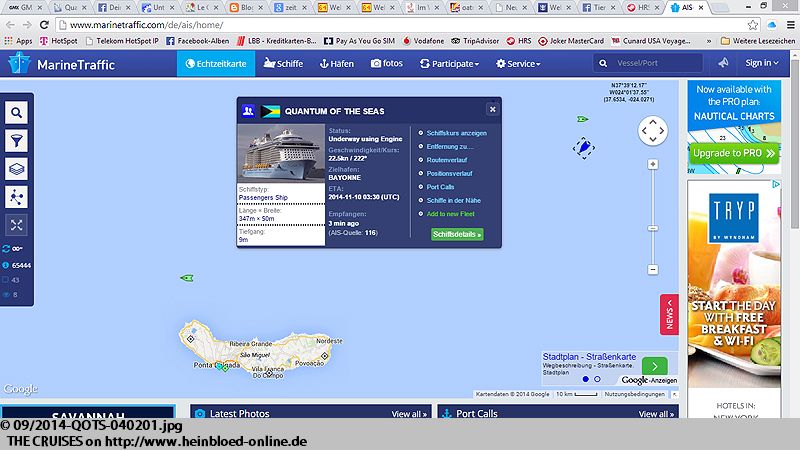Screen dimensions: 800x450
Task: Click the Stadtplan - Straßenkarte ad link
Action: pos(589,357)
